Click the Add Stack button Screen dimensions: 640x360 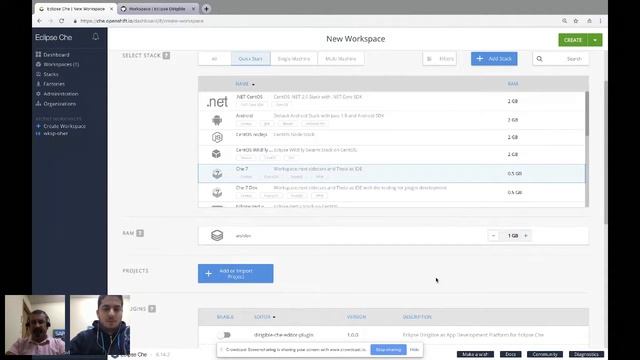pos(494,59)
